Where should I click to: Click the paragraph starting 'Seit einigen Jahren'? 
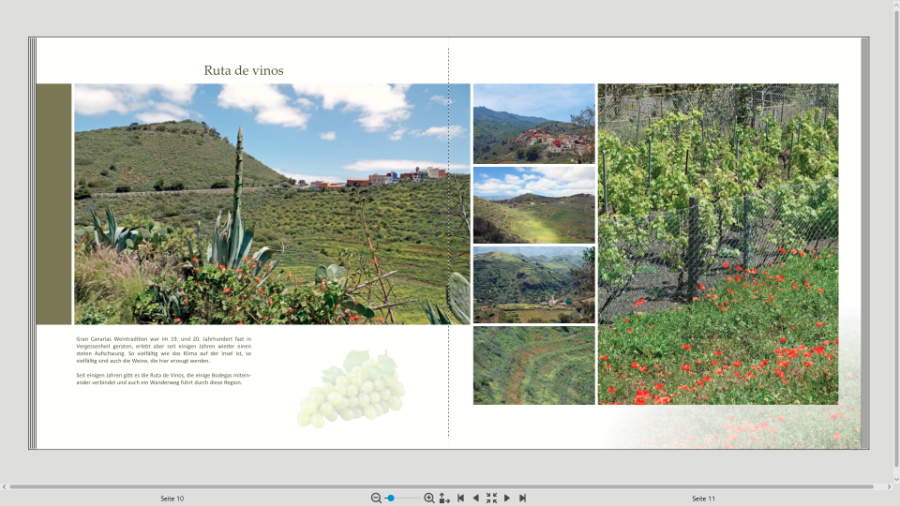pyautogui.click(x=164, y=379)
